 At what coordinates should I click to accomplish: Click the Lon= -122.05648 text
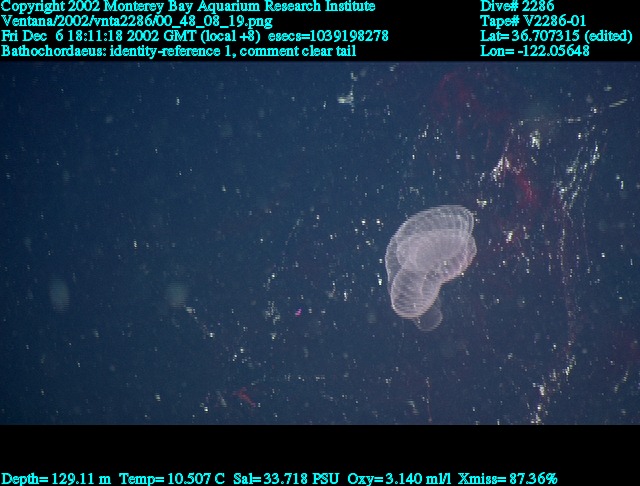[535, 51]
